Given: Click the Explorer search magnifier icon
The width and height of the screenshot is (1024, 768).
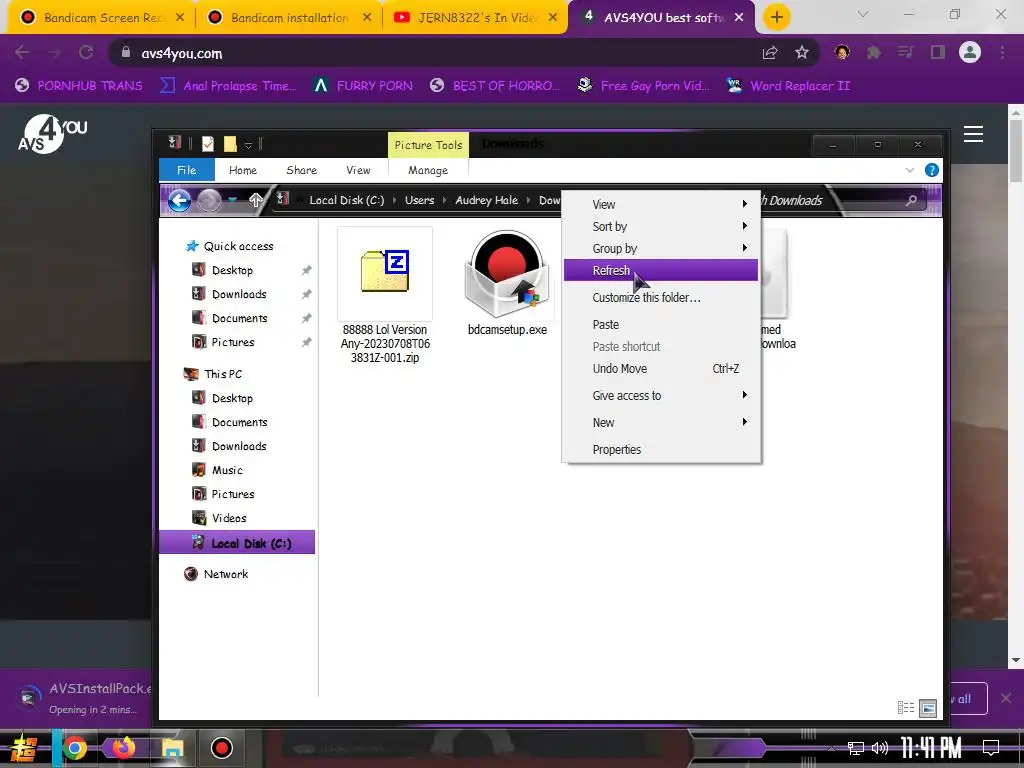Looking at the screenshot, I should coord(911,200).
